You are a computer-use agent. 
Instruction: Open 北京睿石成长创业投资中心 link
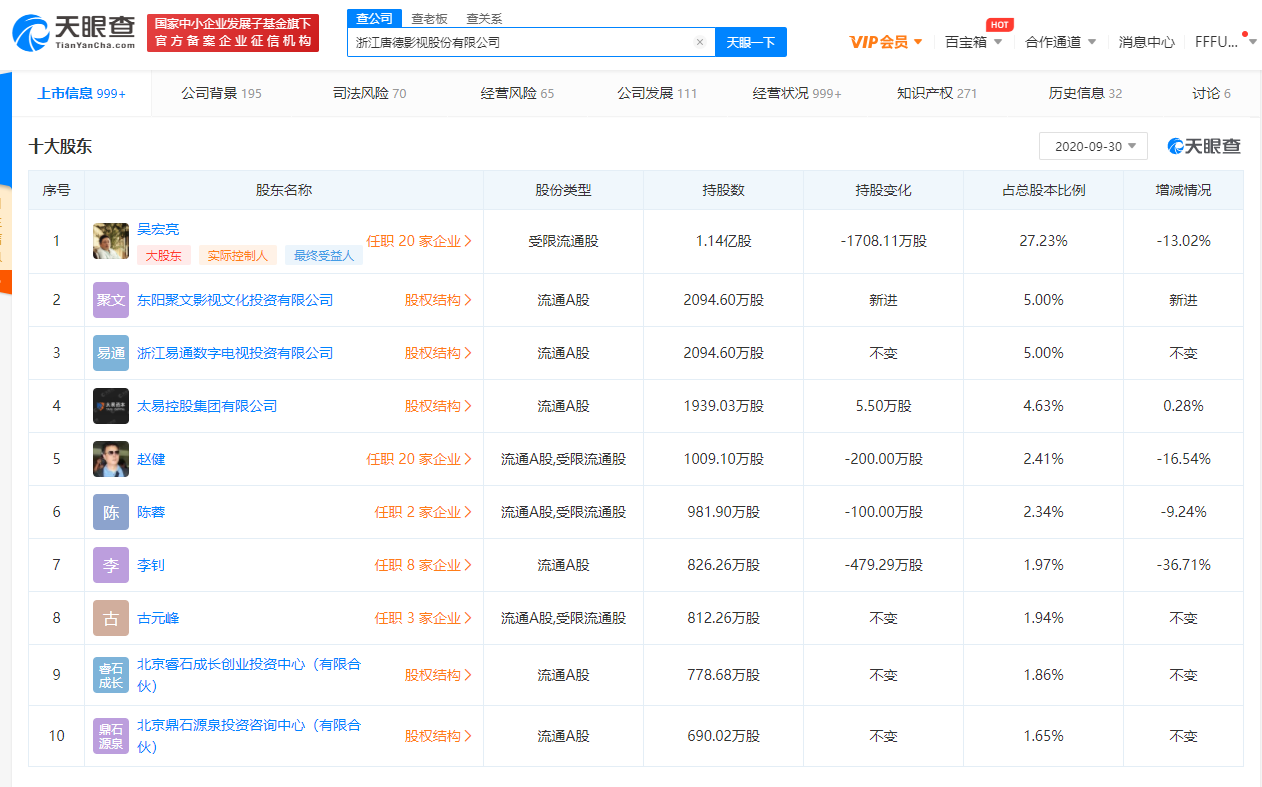[x=249, y=675]
